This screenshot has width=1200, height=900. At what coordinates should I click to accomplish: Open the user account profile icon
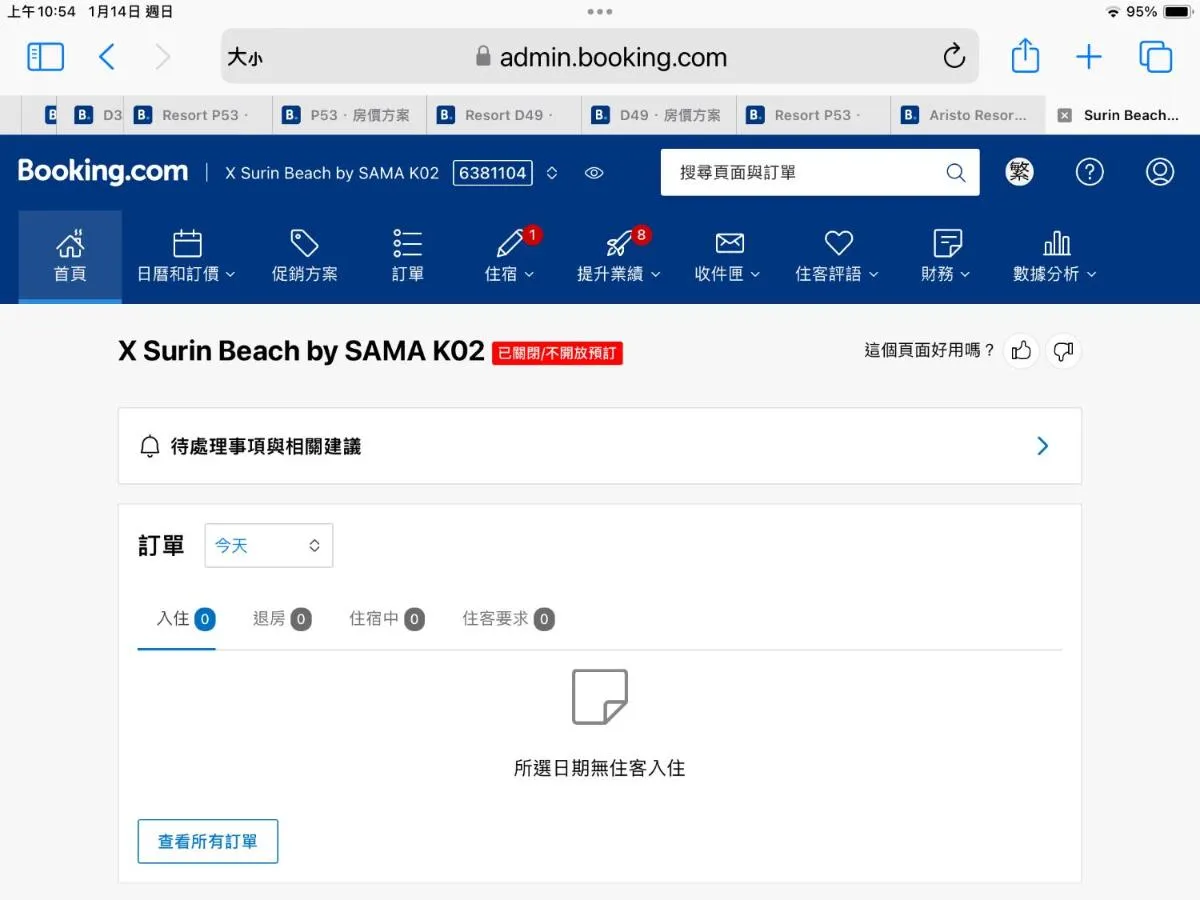point(1159,172)
